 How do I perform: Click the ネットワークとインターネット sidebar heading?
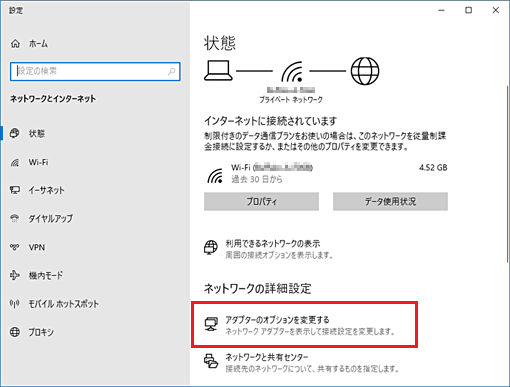point(53,99)
